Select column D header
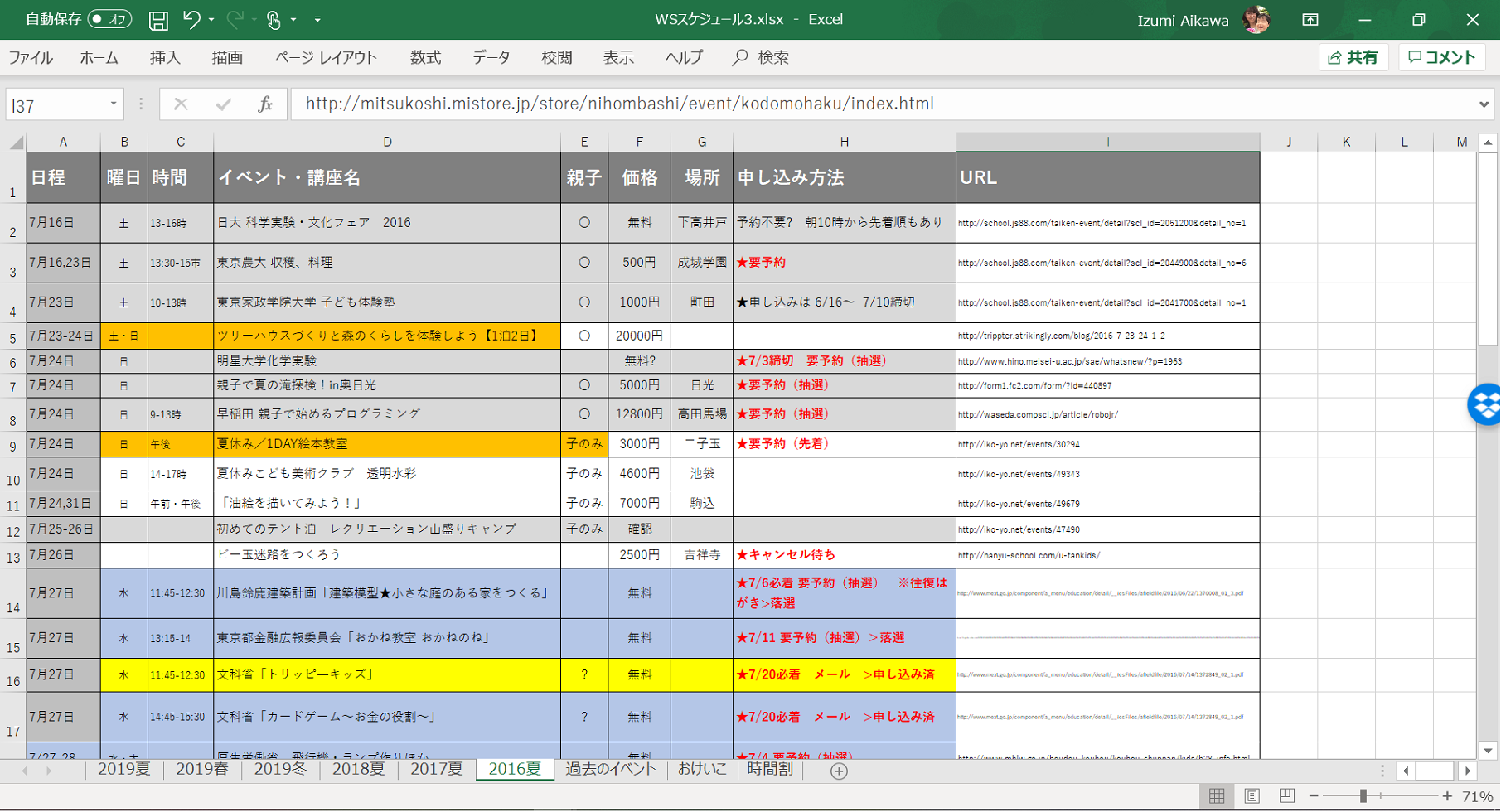The height and width of the screenshot is (812, 1501). coord(387,143)
